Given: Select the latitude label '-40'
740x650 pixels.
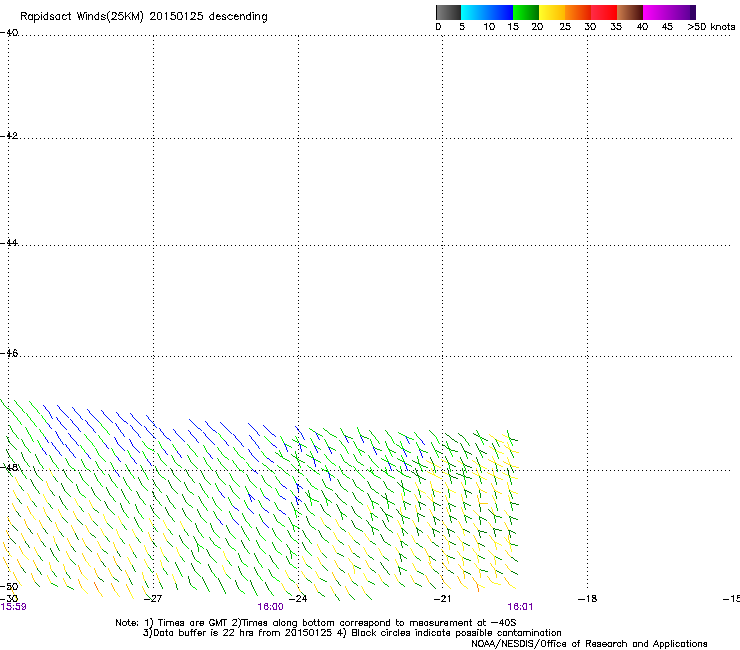Looking at the screenshot, I should pos(9,33).
